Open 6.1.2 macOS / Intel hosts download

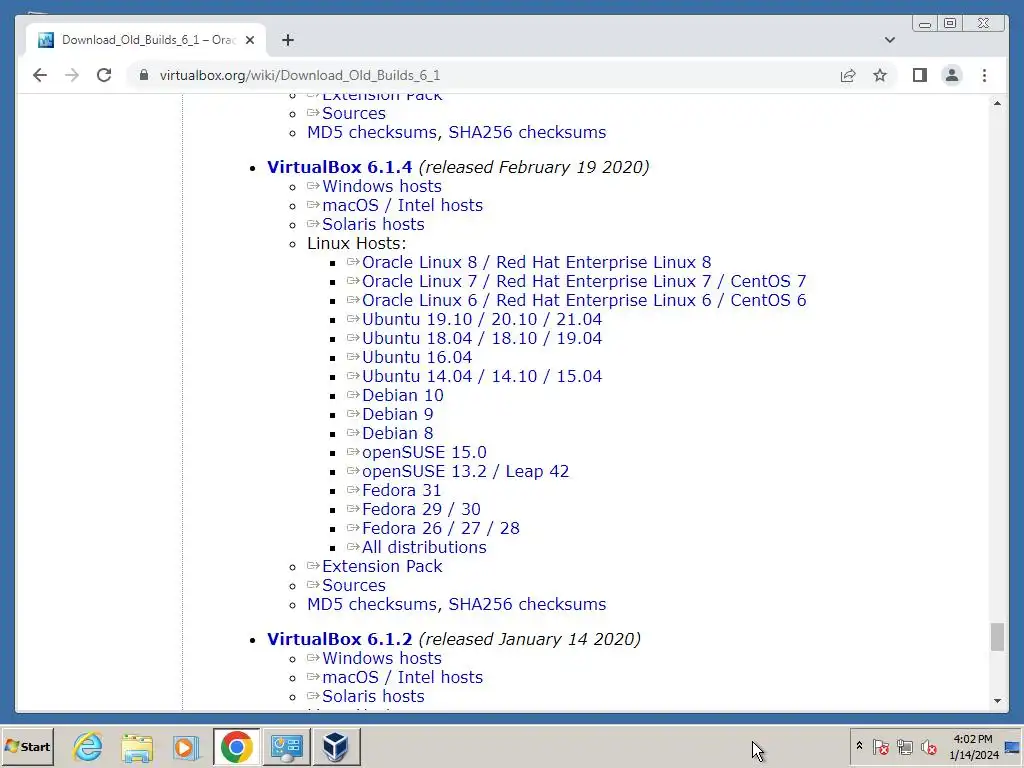pyautogui.click(x=402, y=677)
